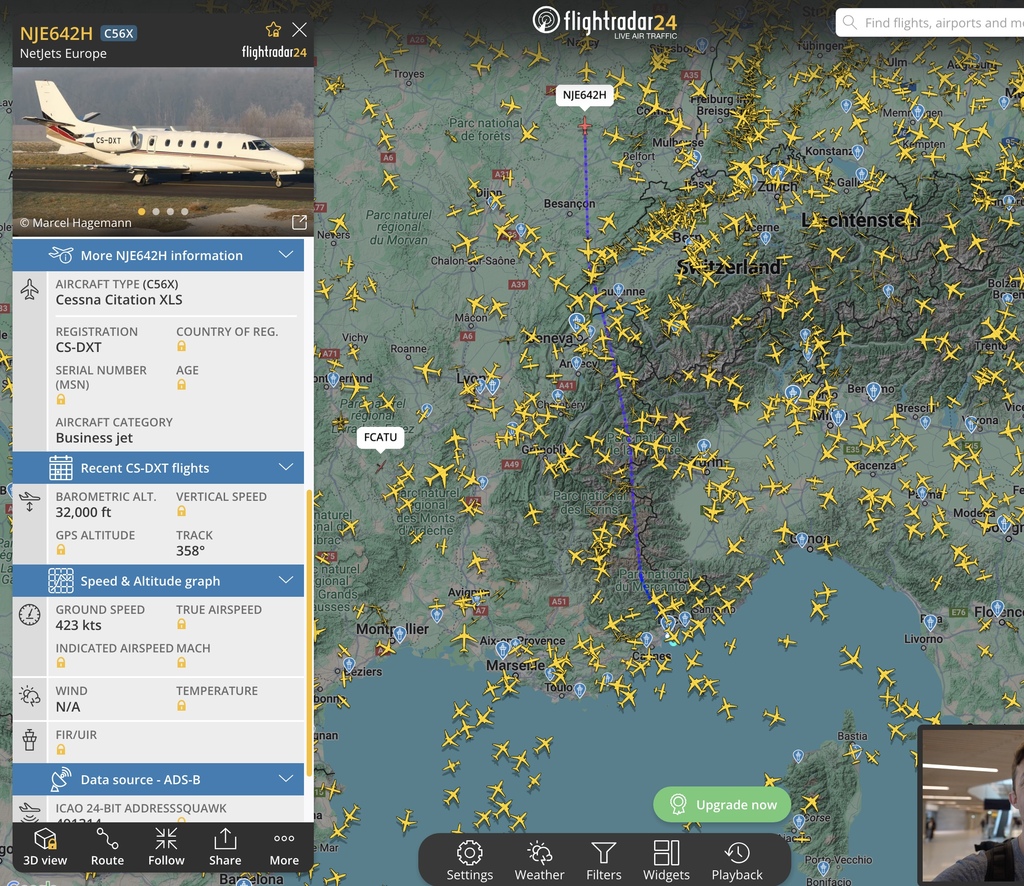Open the 3D view of the flight
The width and height of the screenshot is (1024, 886).
[45, 847]
